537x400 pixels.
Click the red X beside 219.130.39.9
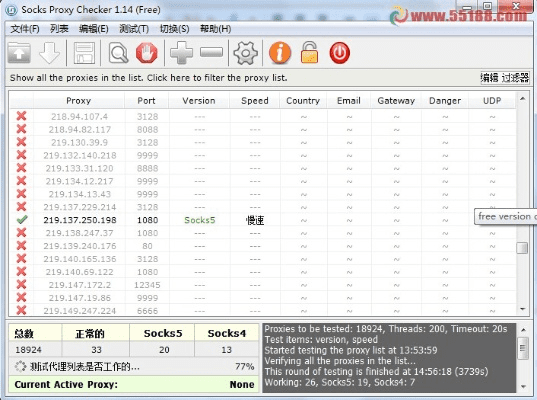[21, 142]
